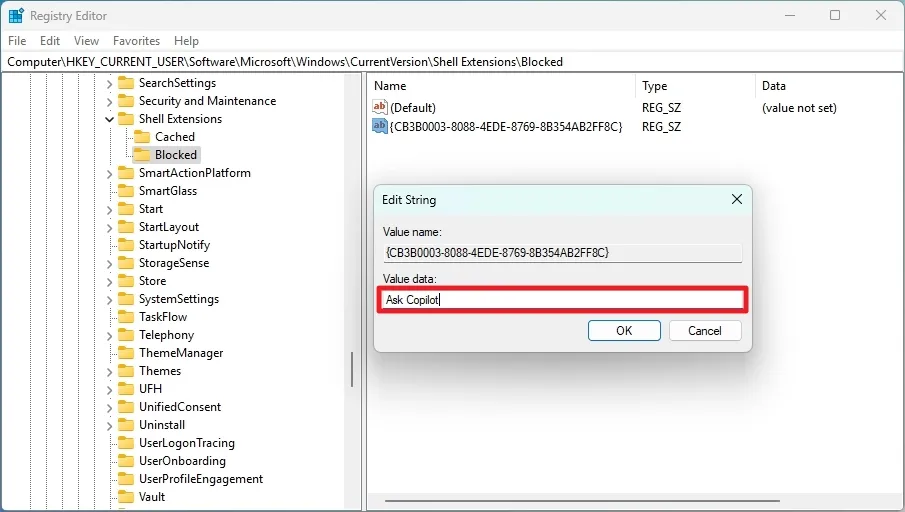Viewport: 905px width, 512px height.
Task: Click the Value name field in Edit String
Action: pyautogui.click(x=563, y=253)
